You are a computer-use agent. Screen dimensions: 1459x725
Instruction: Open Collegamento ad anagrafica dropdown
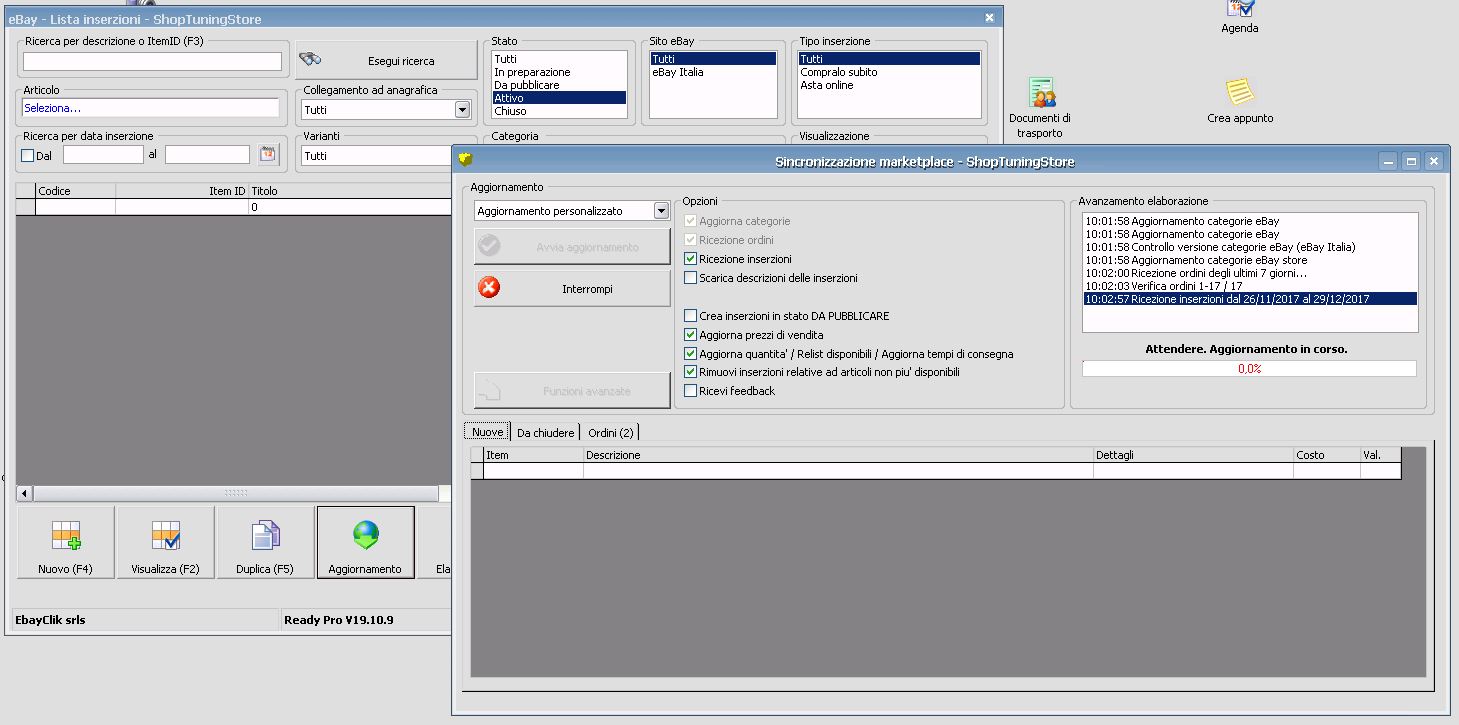(x=461, y=110)
